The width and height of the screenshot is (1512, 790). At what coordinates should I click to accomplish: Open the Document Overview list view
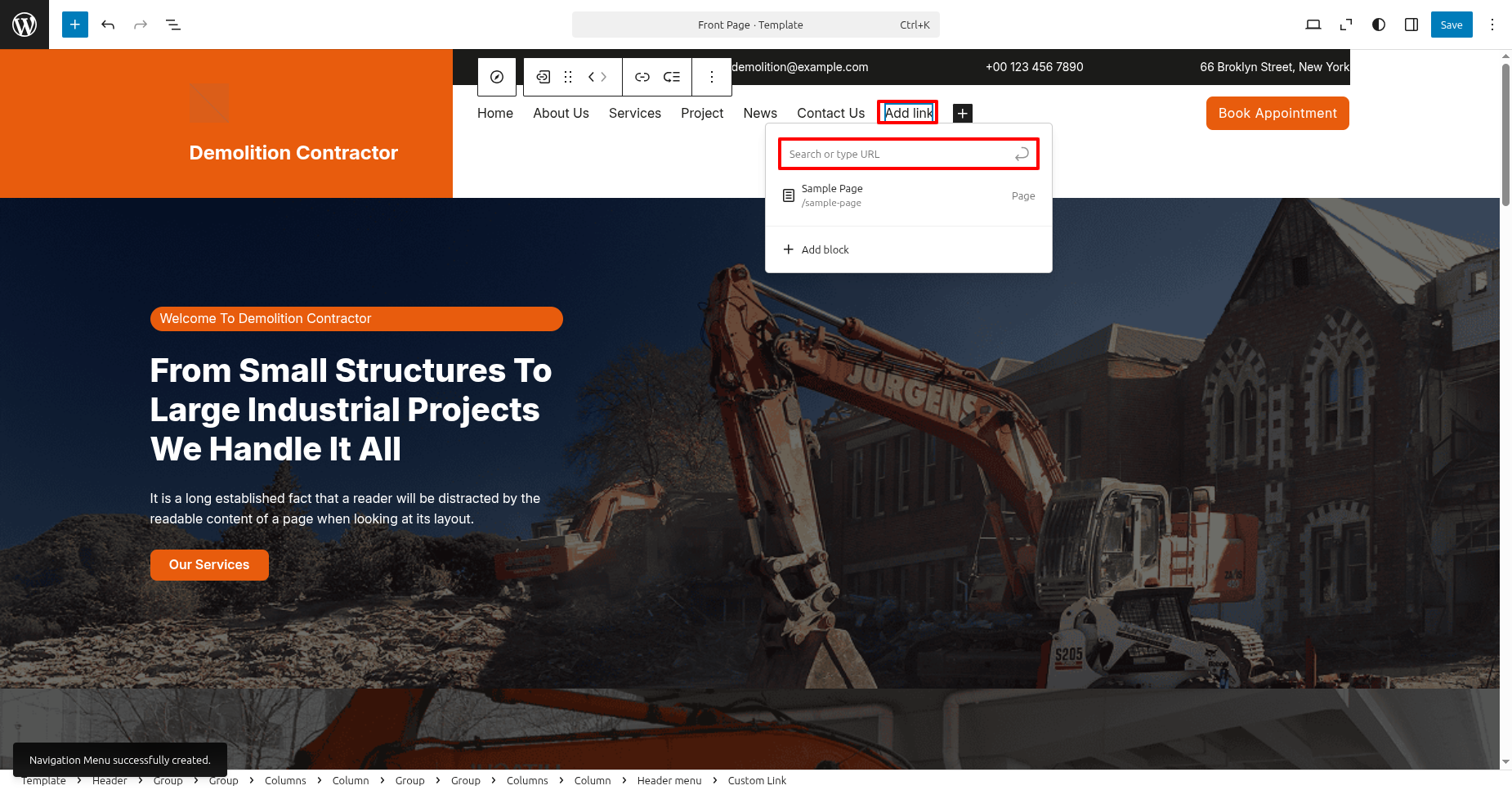click(173, 25)
